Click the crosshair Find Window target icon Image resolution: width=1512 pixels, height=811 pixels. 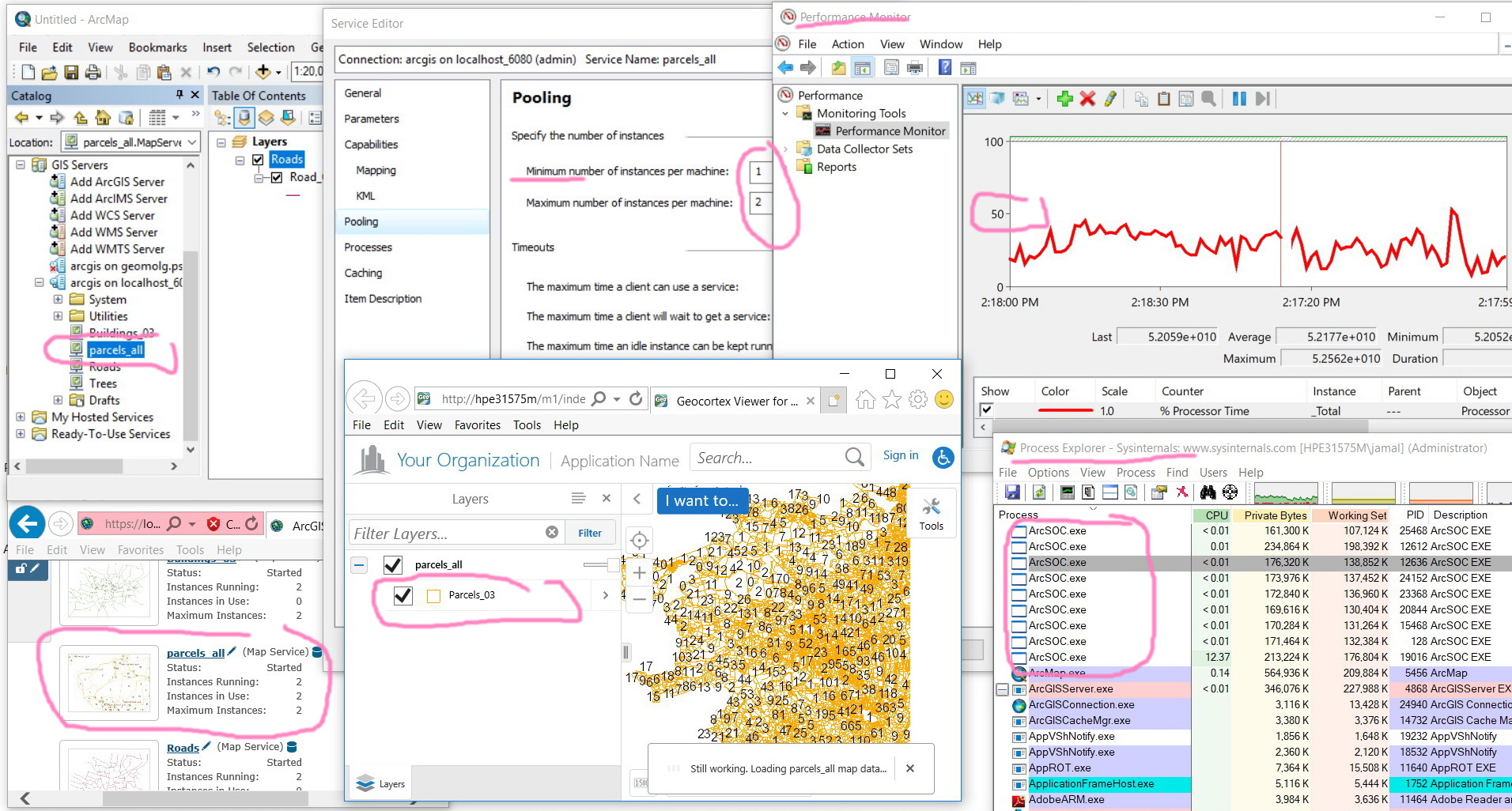tap(1230, 492)
